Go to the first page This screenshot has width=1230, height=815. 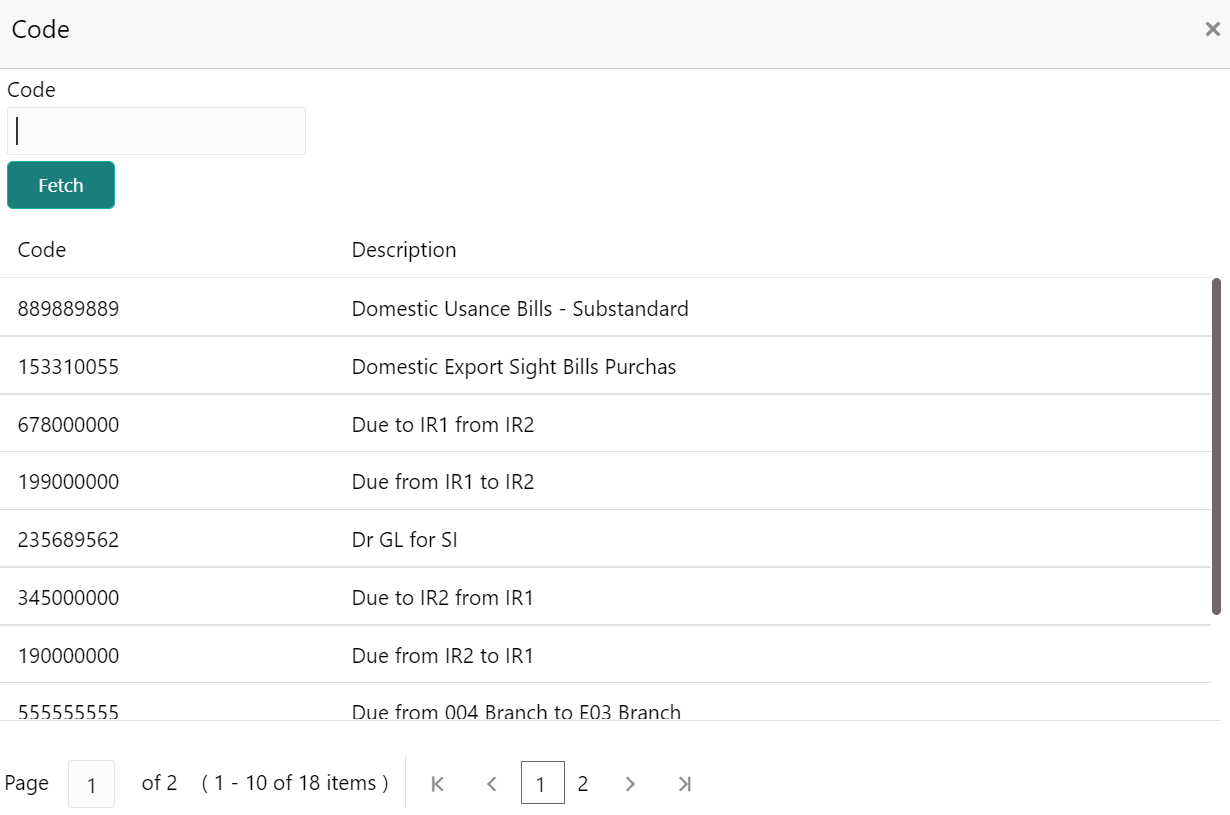coord(437,784)
